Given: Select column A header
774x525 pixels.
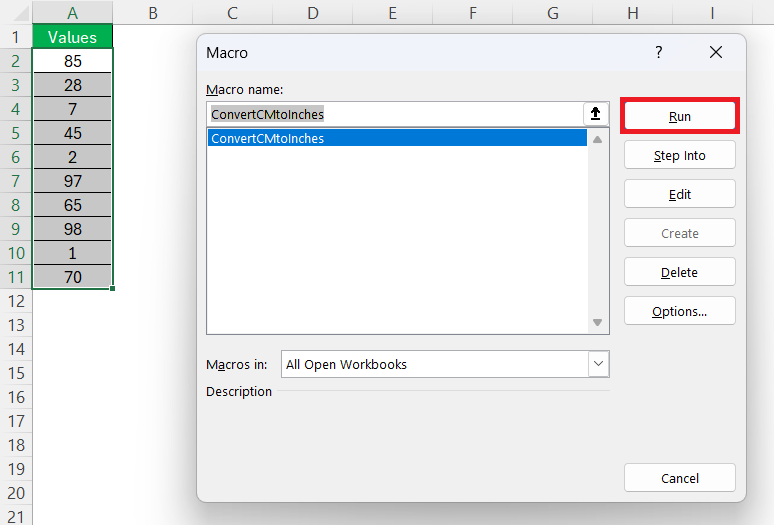Looking at the screenshot, I should tap(73, 13).
